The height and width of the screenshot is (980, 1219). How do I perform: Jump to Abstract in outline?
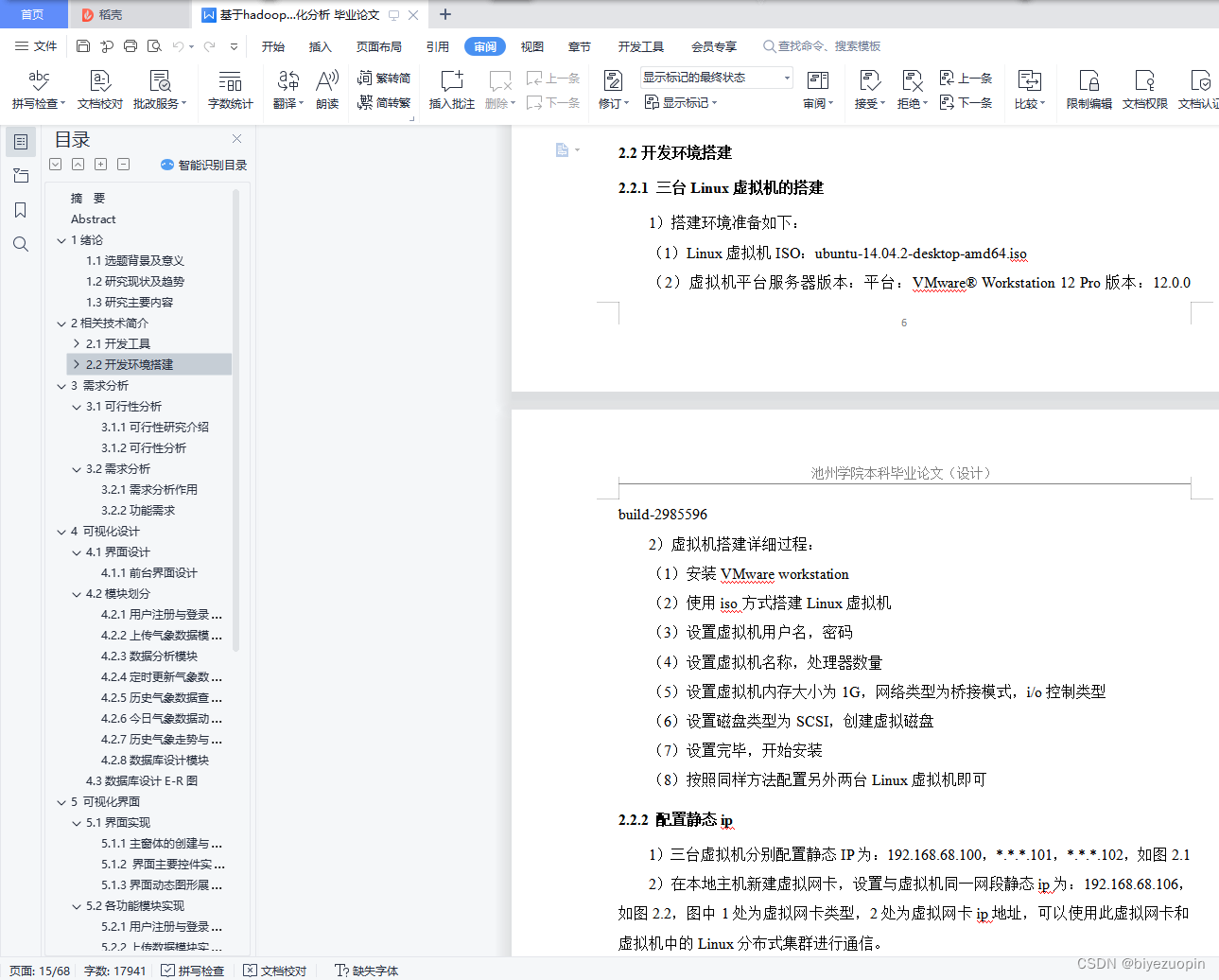coord(93,219)
